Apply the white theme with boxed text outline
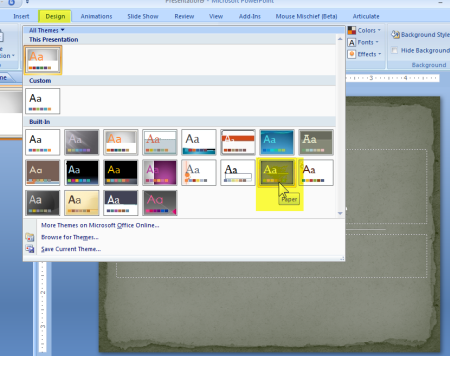This screenshot has width=450, height=365. point(238,173)
